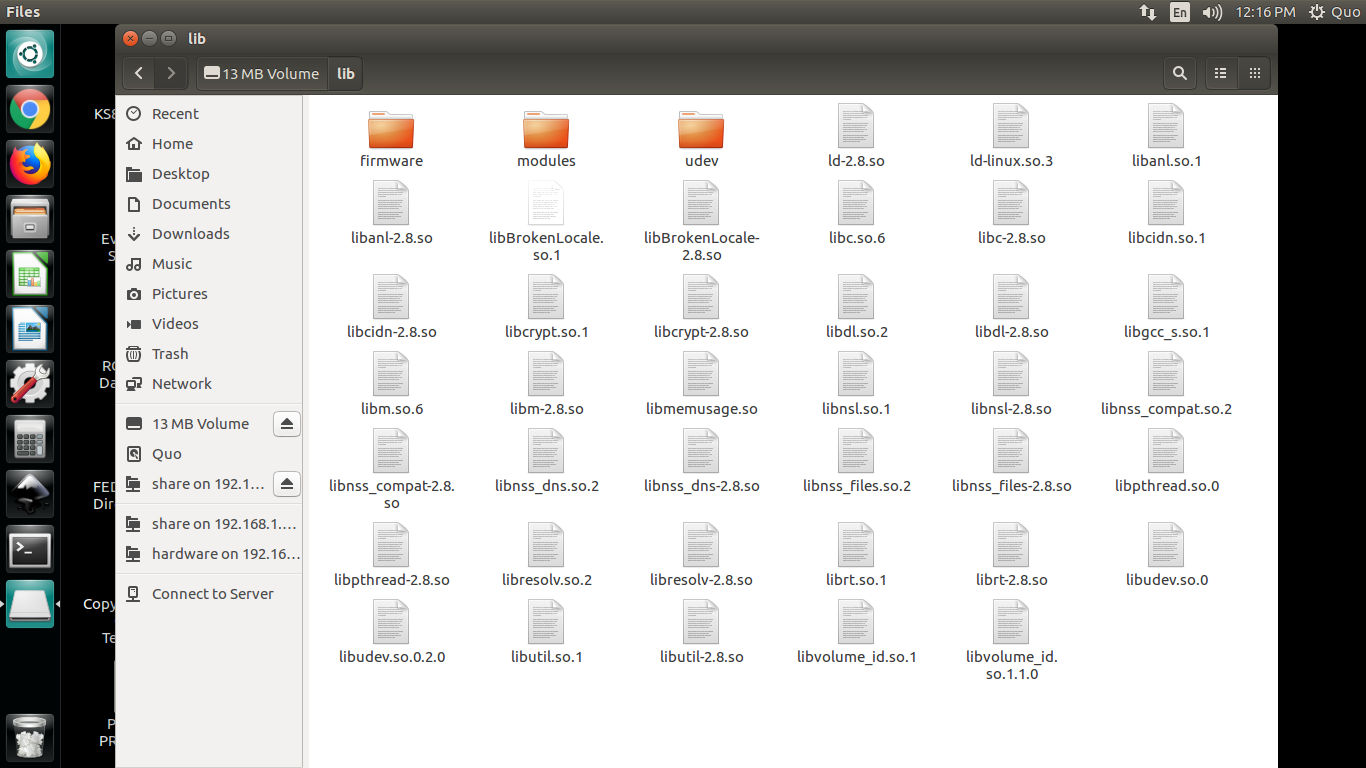
Task: Open the Files menu in the top bar
Action: click(x=23, y=12)
